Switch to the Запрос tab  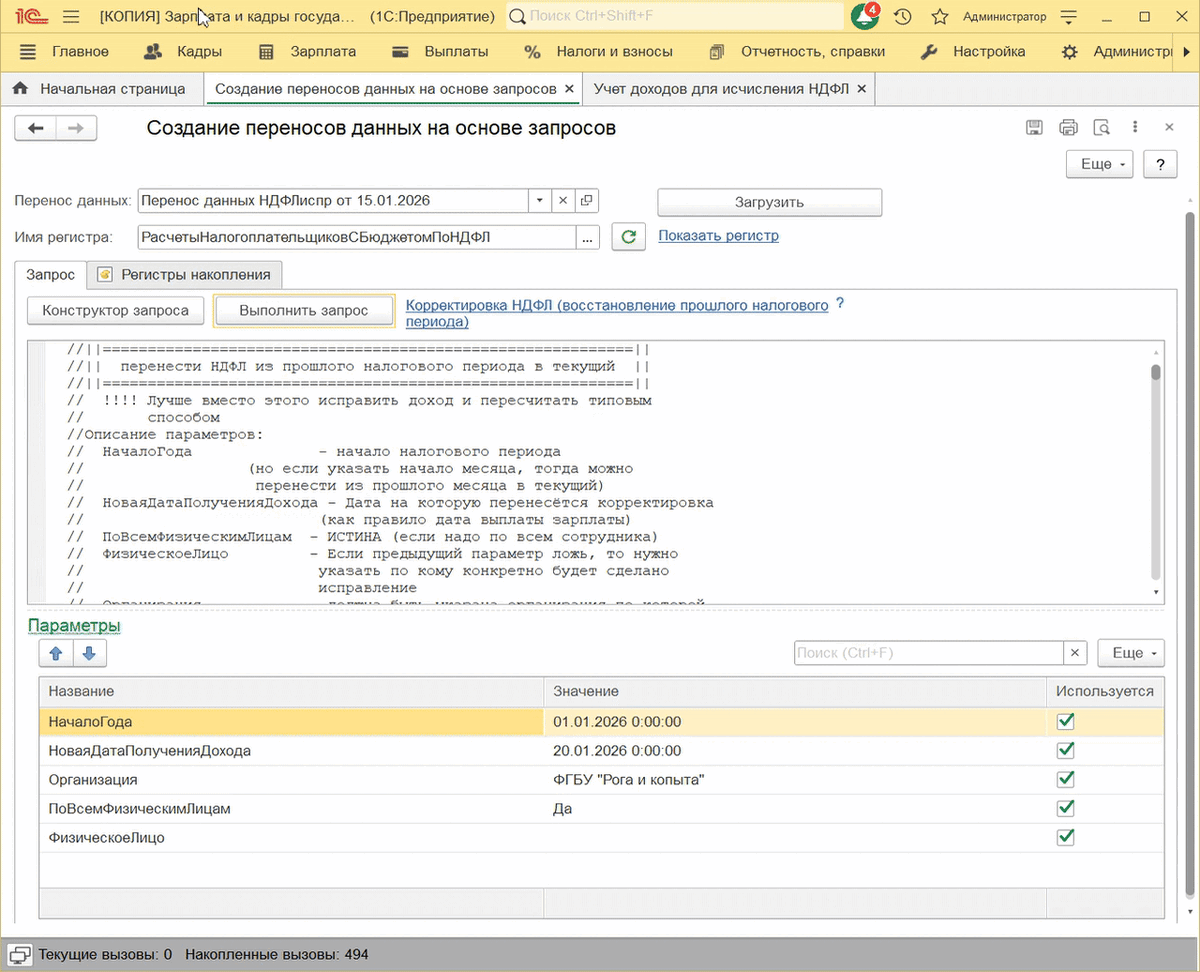pos(51,274)
